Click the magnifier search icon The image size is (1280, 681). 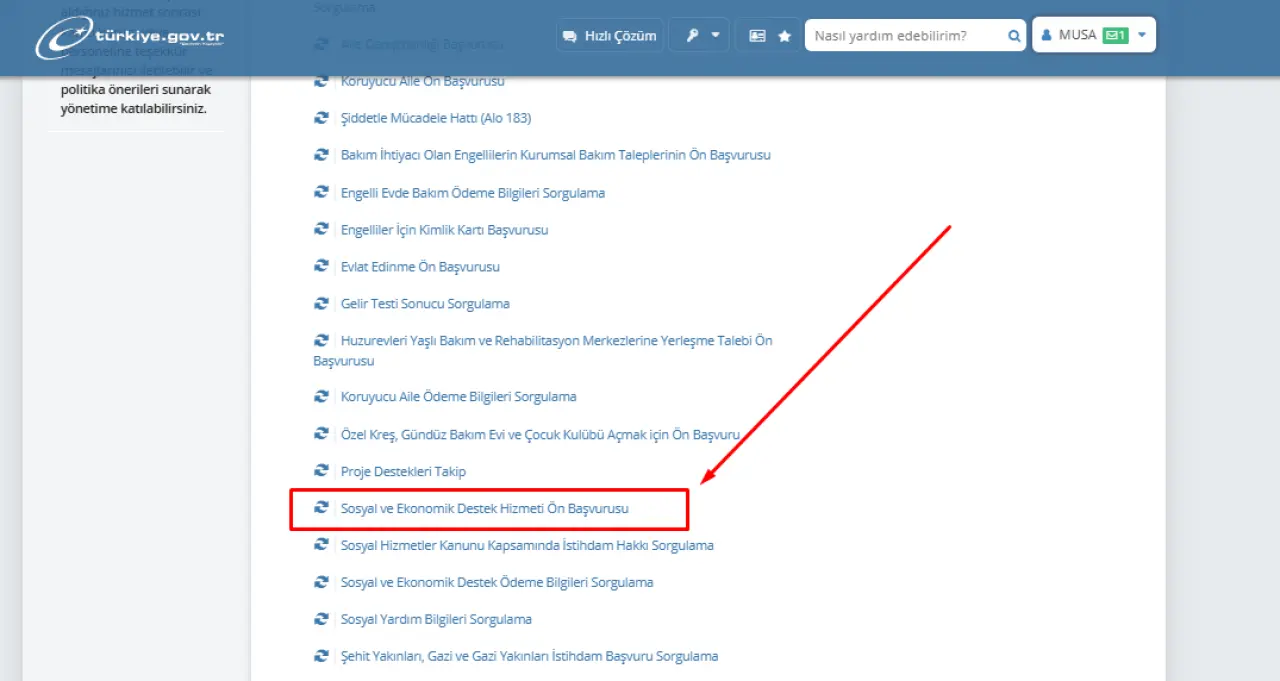point(1014,36)
